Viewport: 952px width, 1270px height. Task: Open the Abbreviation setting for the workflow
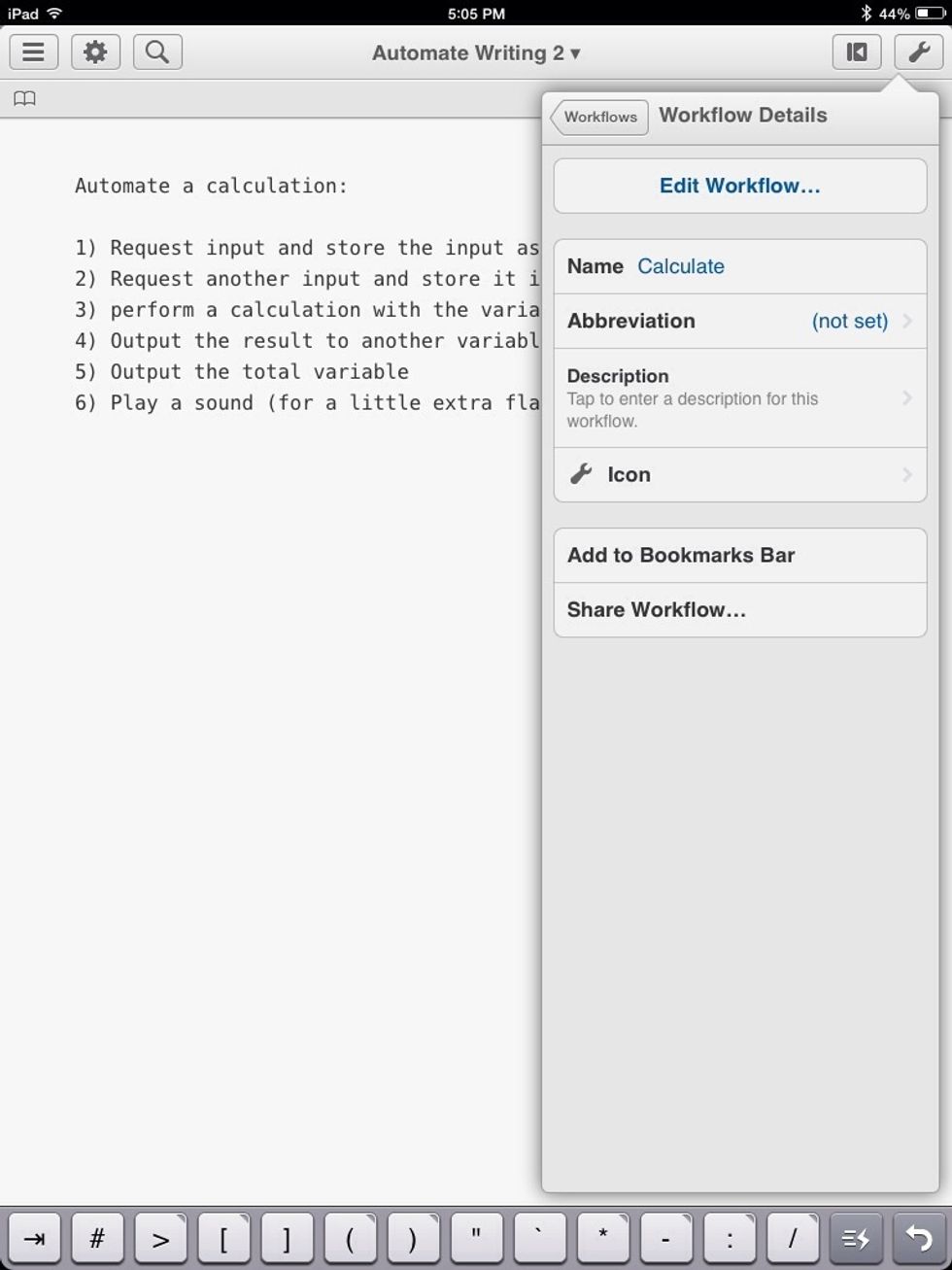tap(740, 321)
